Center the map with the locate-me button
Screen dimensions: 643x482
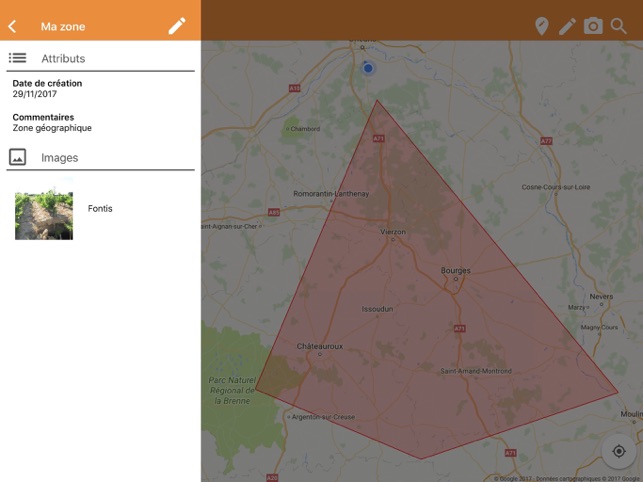[619, 451]
